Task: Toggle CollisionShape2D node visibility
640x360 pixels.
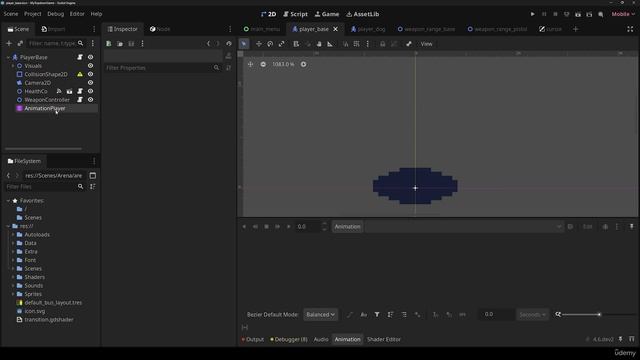Action: [91, 74]
